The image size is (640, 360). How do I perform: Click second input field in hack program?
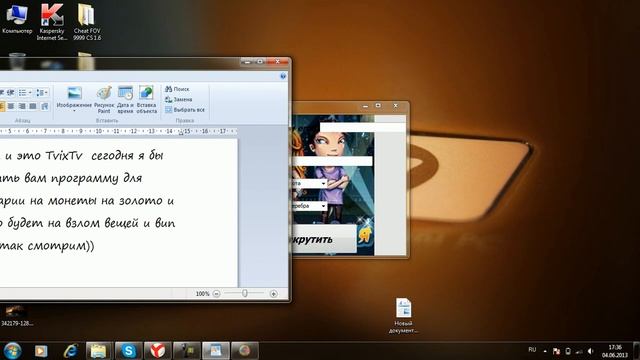click(332, 161)
